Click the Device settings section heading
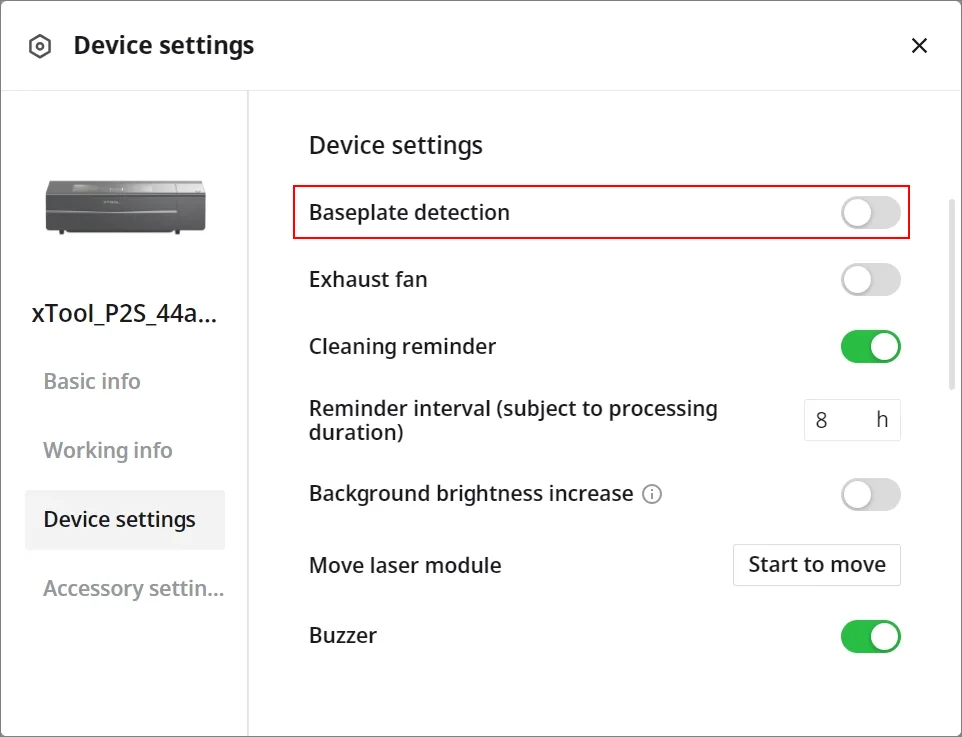The width and height of the screenshot is (962, 737). [x=396, y=145]
